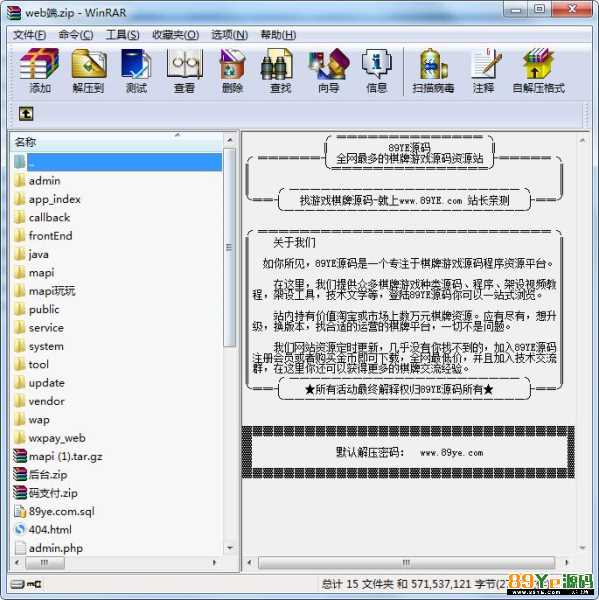Viewport: 599px width, 600px height.
Task: Click the file list scroll-down arrow
Action: (230, 548)
